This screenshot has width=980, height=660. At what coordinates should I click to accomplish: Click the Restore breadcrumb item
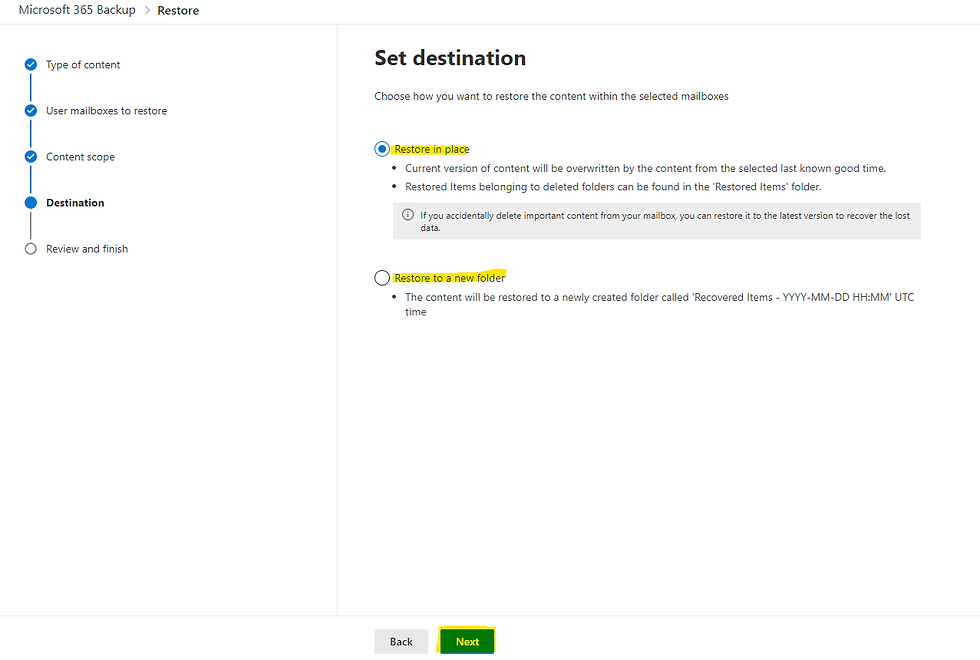click(x=178, y=11)
